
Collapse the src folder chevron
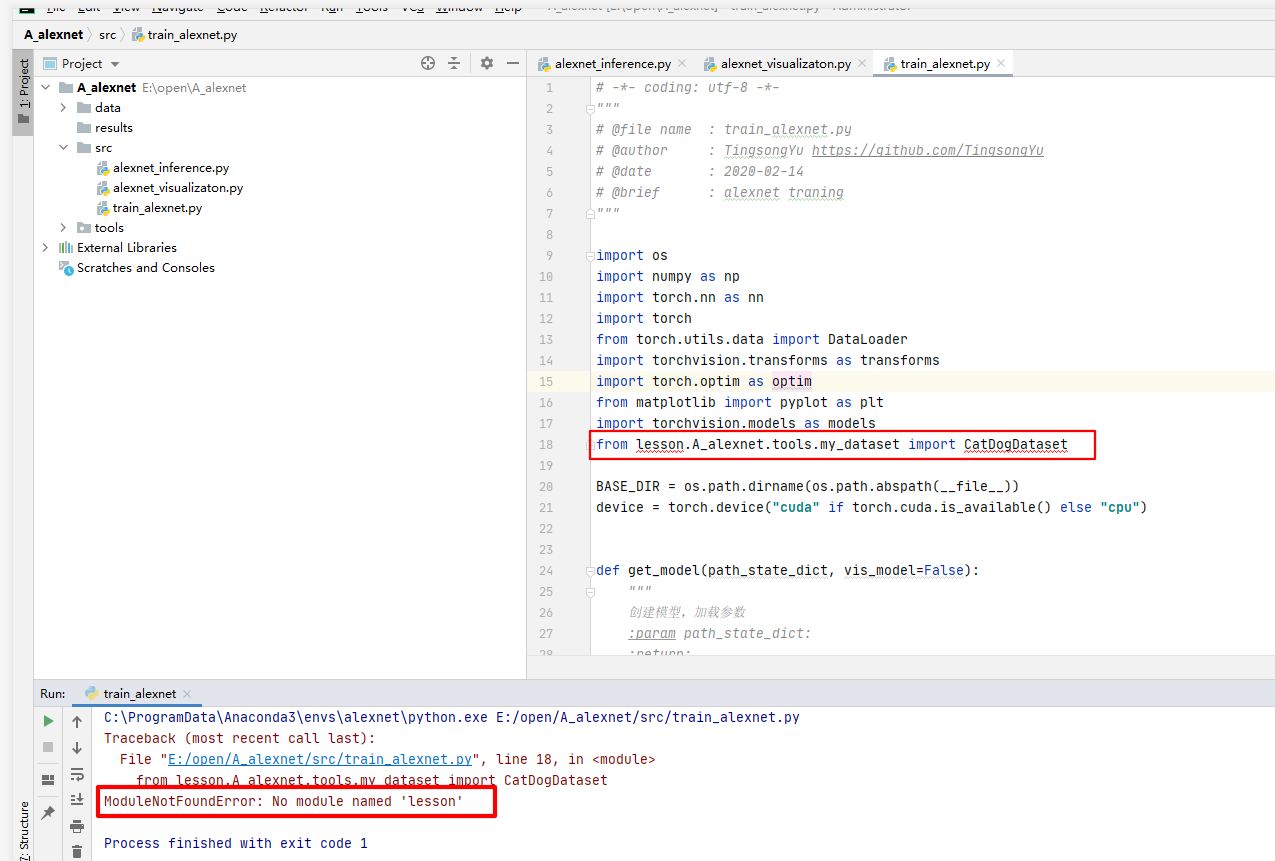coord(64,148)
